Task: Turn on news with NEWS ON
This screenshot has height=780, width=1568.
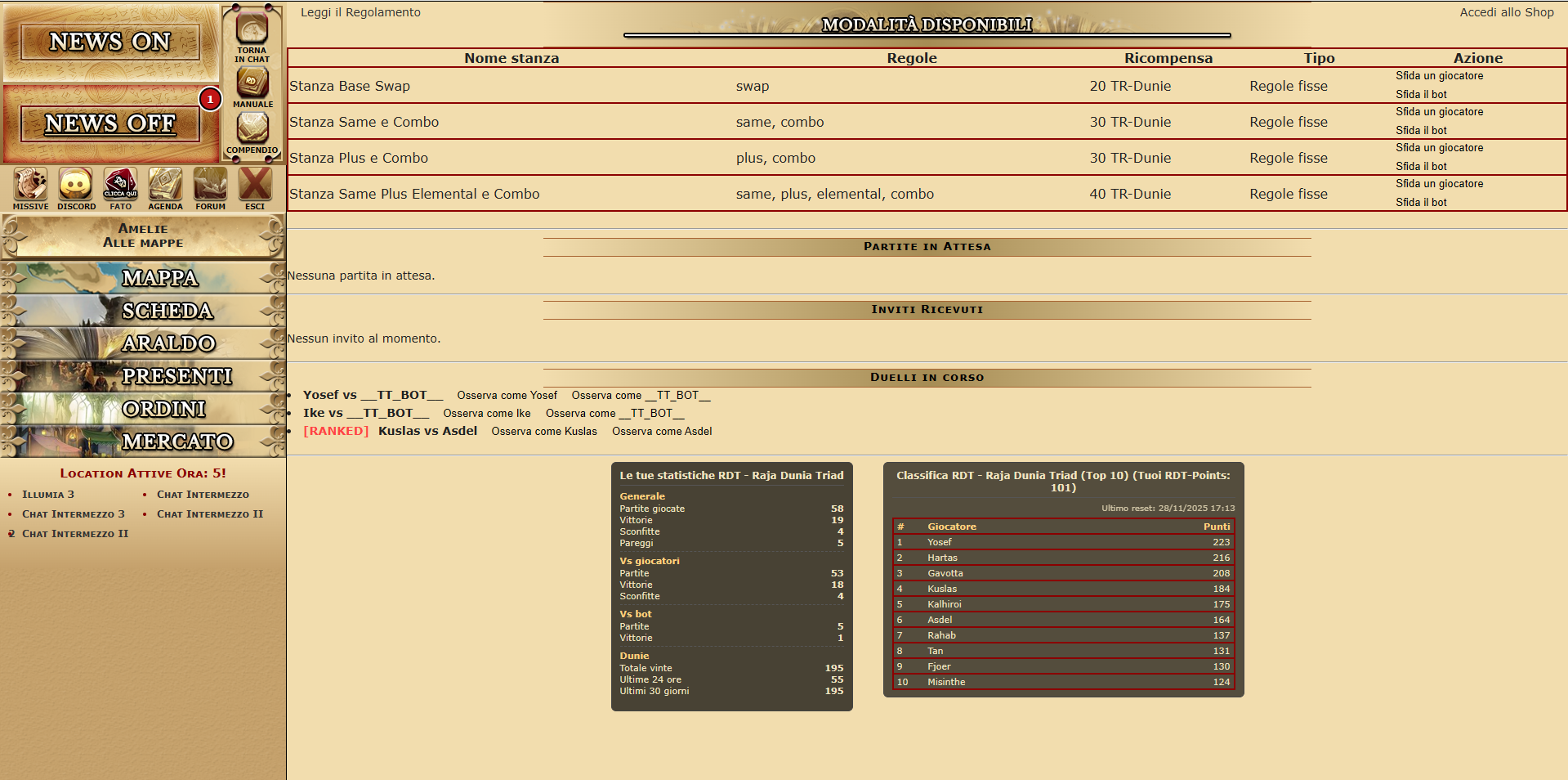Action: [x=109, y=42]
